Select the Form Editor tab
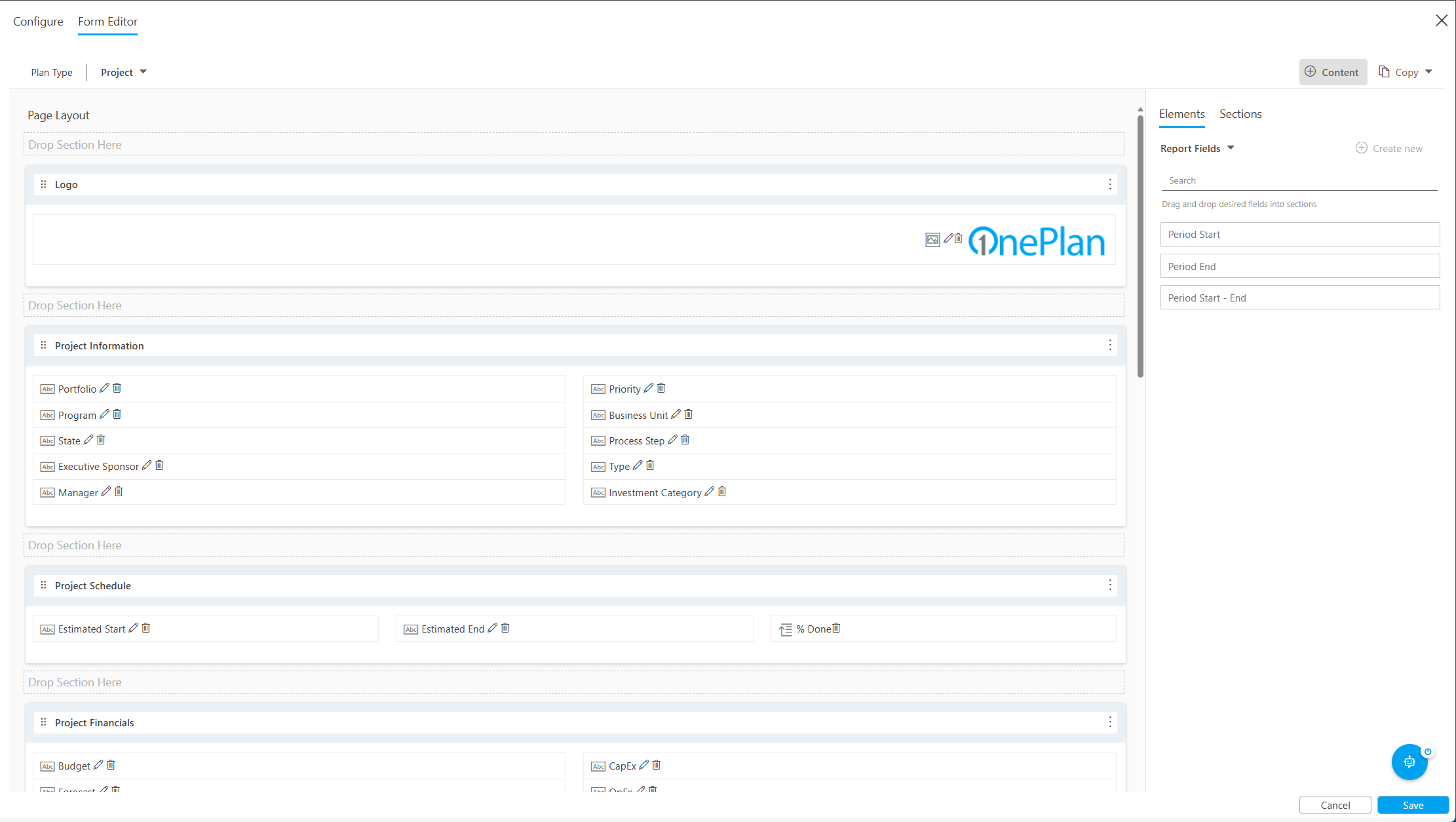 pos(107,22)
